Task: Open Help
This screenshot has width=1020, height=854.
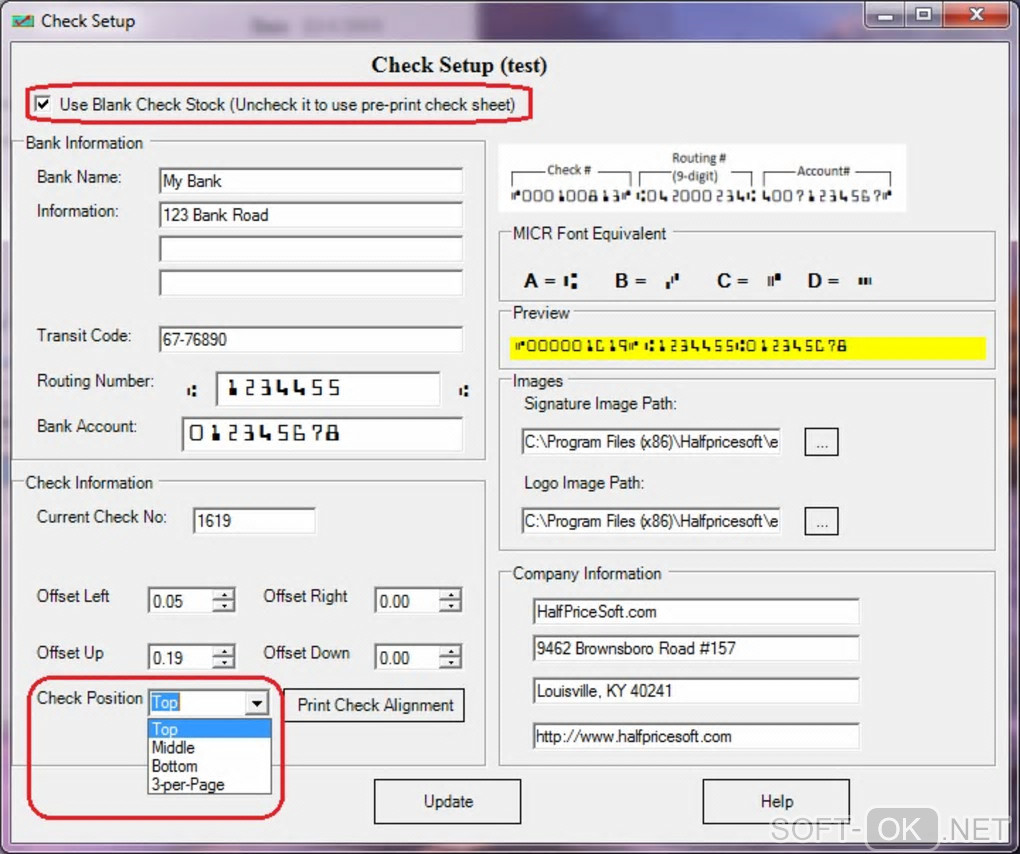Action: pyautogui.click(x=776, y=801)
